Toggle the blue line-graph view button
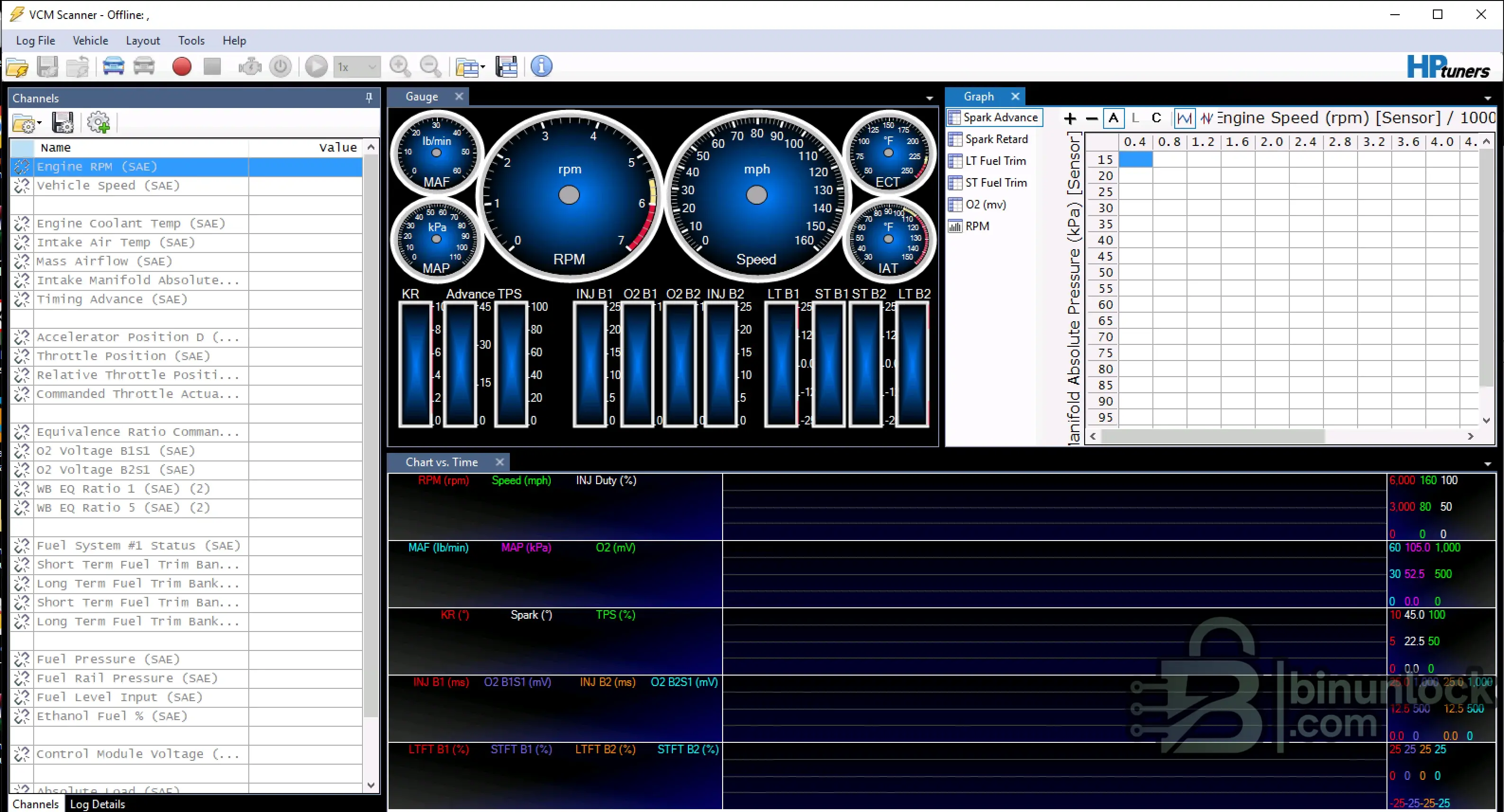Viewport: 1504px width, 812px height. pos(1184,118)
